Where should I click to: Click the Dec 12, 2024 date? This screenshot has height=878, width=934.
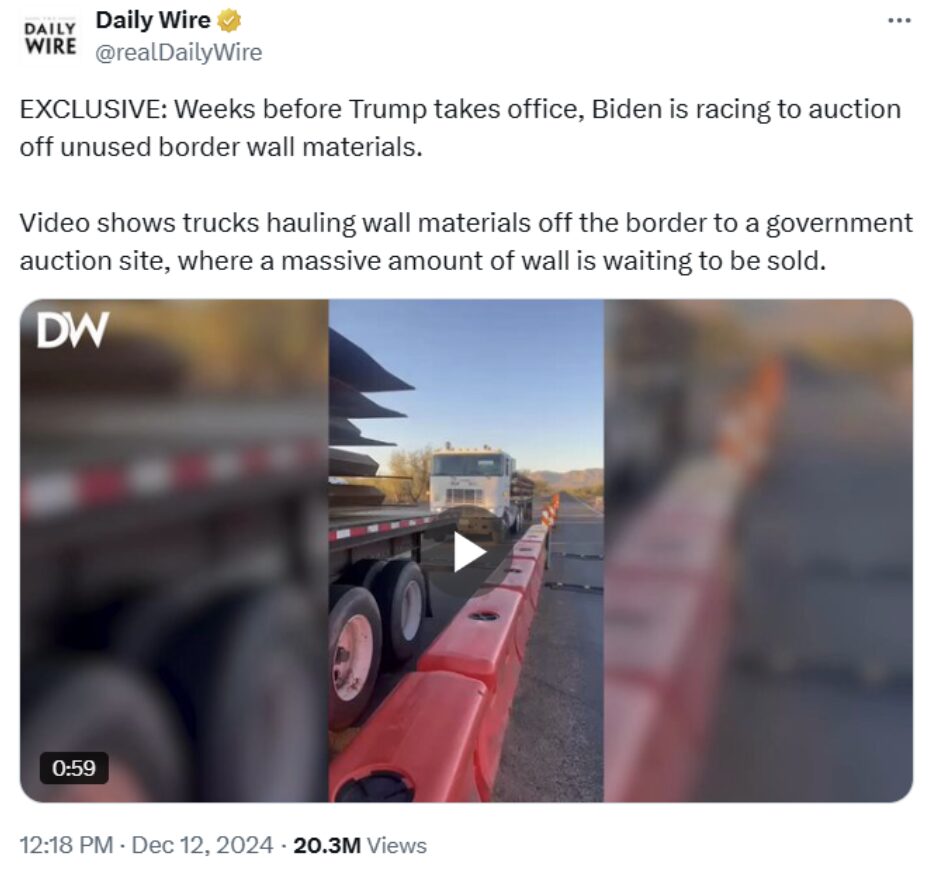point(202,845)
